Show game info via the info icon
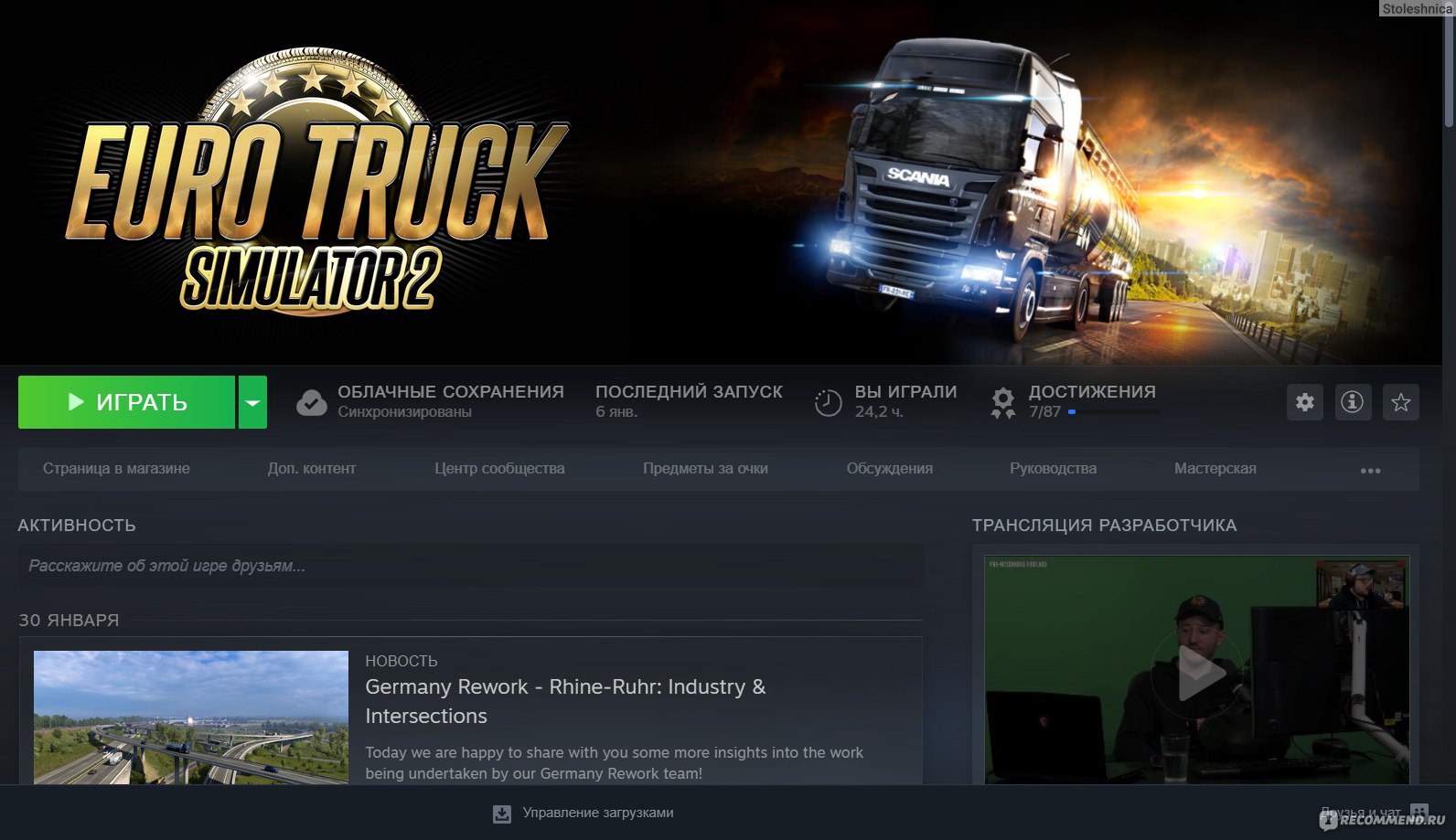 pyautogui.click(x=1353, y=402)
